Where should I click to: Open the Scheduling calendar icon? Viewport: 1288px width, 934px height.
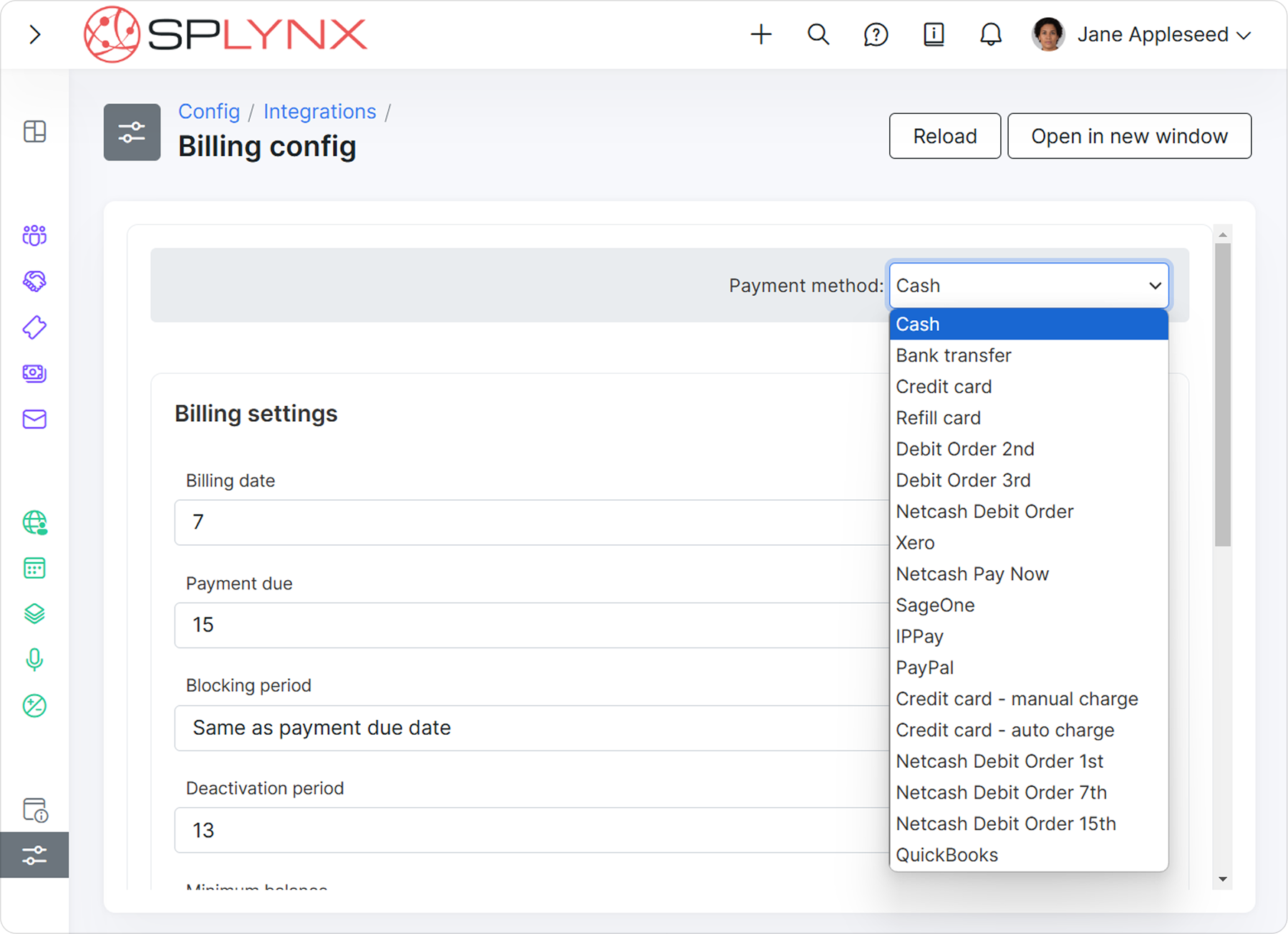34,568
